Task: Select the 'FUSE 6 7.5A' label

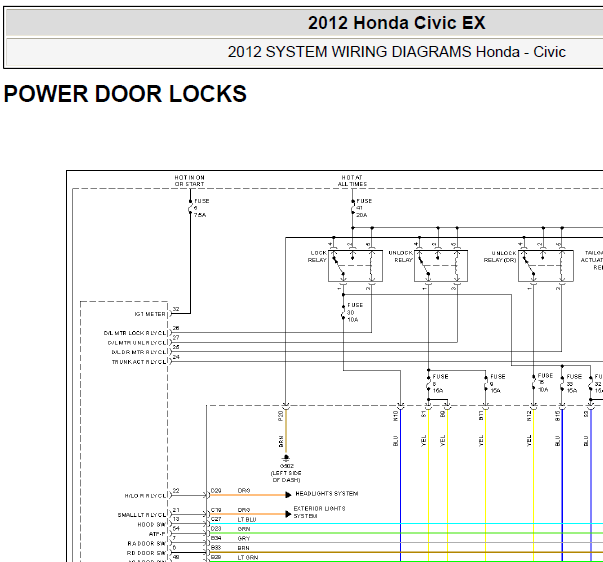Action: click(x=201, y=208)
